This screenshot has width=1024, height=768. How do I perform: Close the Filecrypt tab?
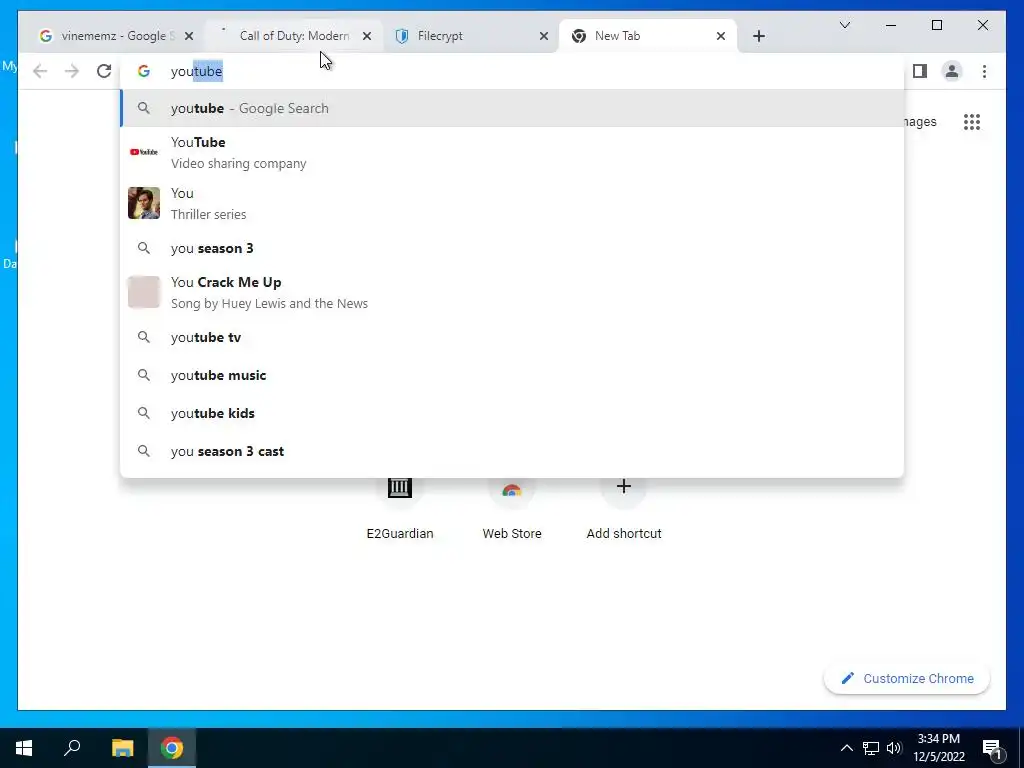coord(543,36)
